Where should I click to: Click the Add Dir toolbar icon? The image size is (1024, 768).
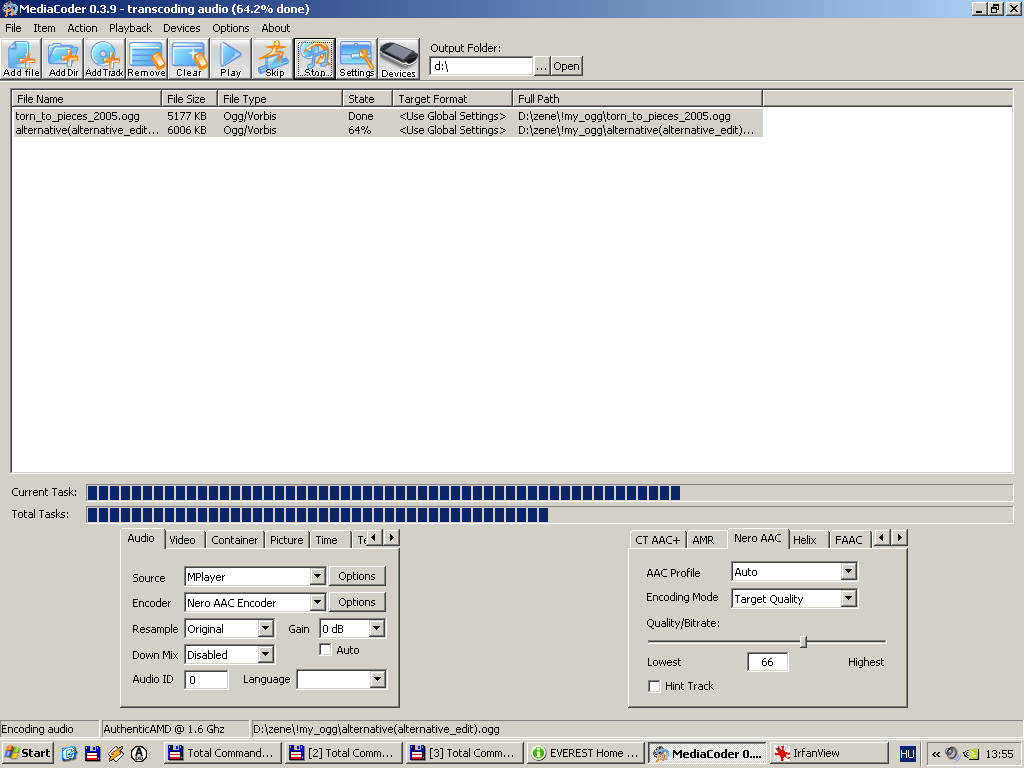(64, 59)
